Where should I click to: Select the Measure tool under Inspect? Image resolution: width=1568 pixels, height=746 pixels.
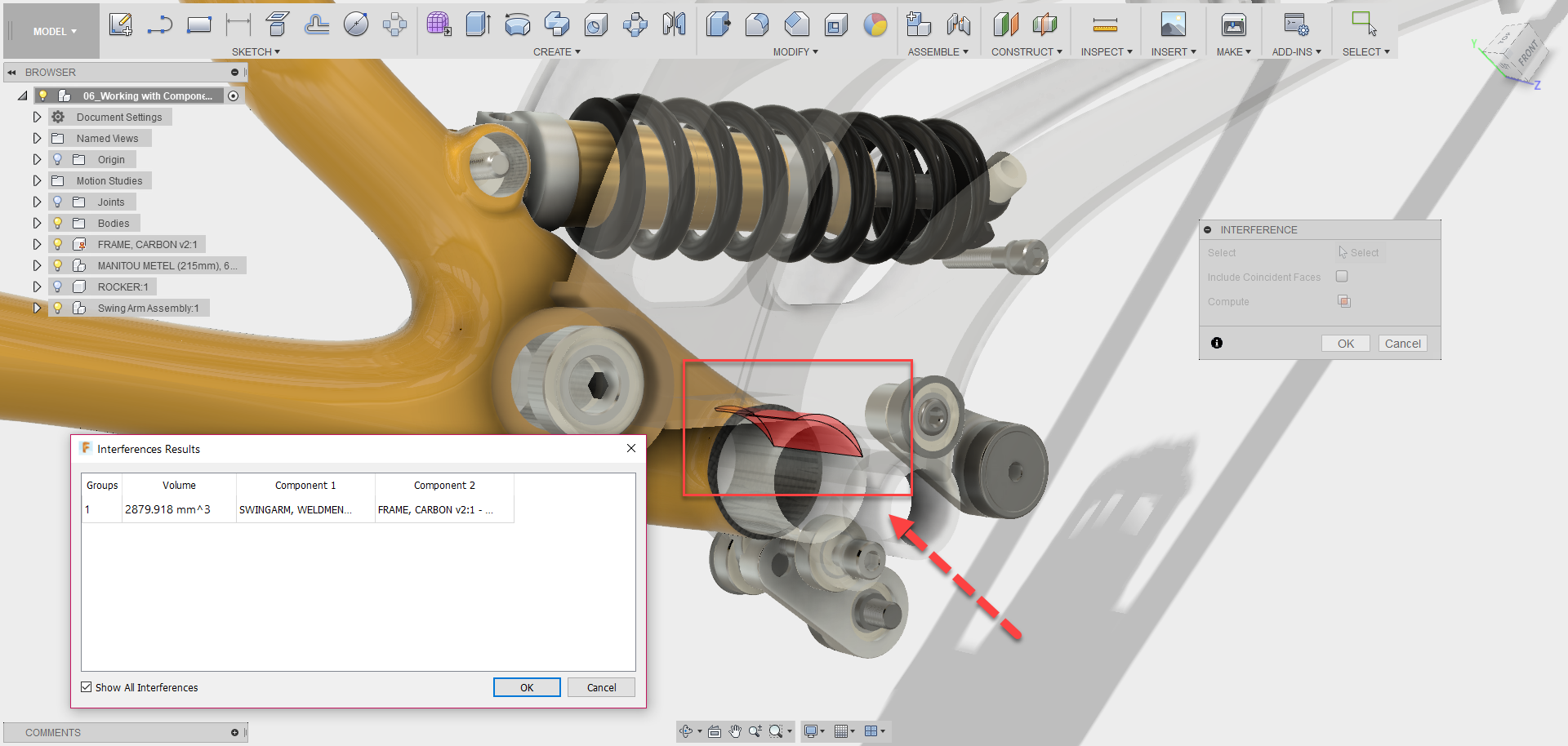click(1105, 24)
